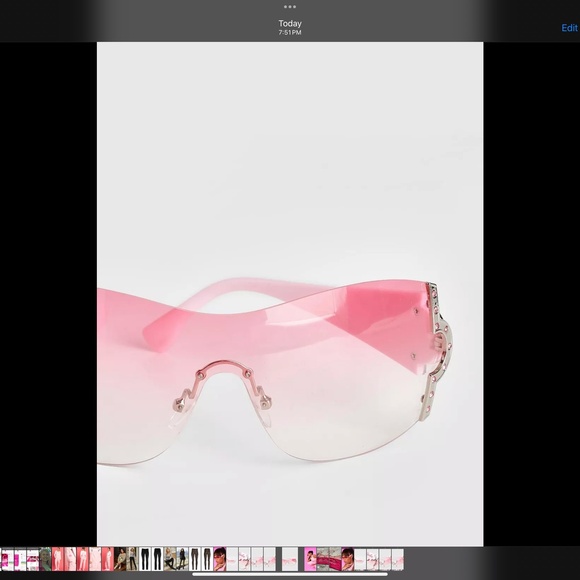Open thumbnail of woman in black outdoors

point(182,559)
